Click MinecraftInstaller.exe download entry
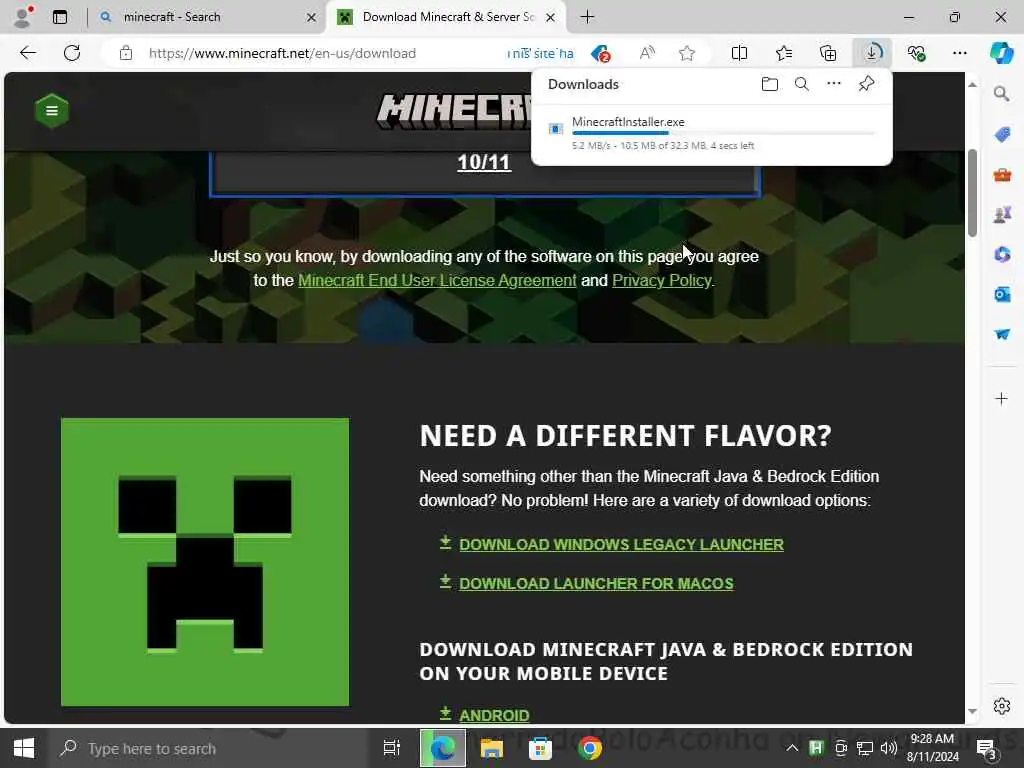The image size is (1024, 768). coord(712,133)
